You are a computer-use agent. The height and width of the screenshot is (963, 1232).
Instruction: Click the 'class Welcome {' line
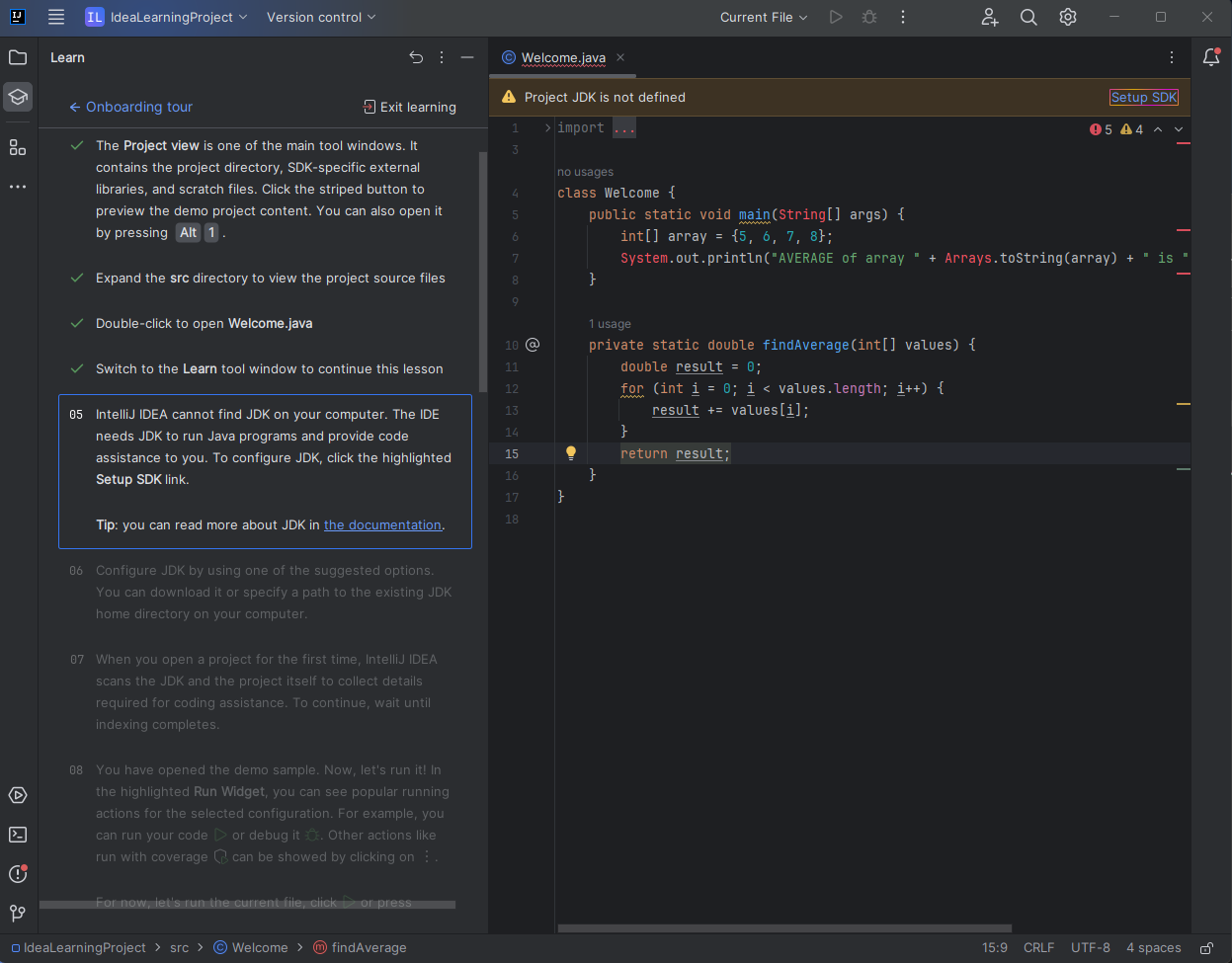point(616,194)
